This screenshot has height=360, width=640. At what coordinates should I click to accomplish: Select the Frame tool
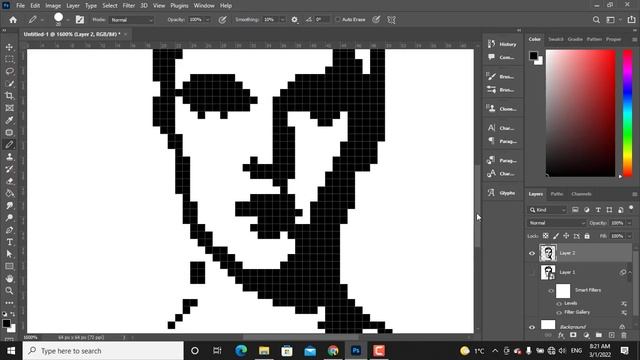9,108
